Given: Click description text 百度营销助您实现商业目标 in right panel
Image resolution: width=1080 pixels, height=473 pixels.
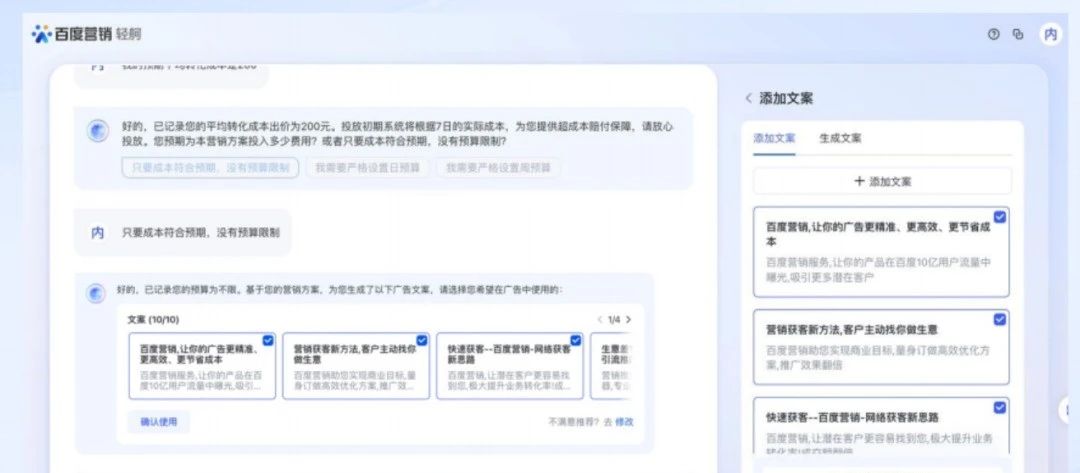Looking at the screenshot, I should (x=879, y=357).
